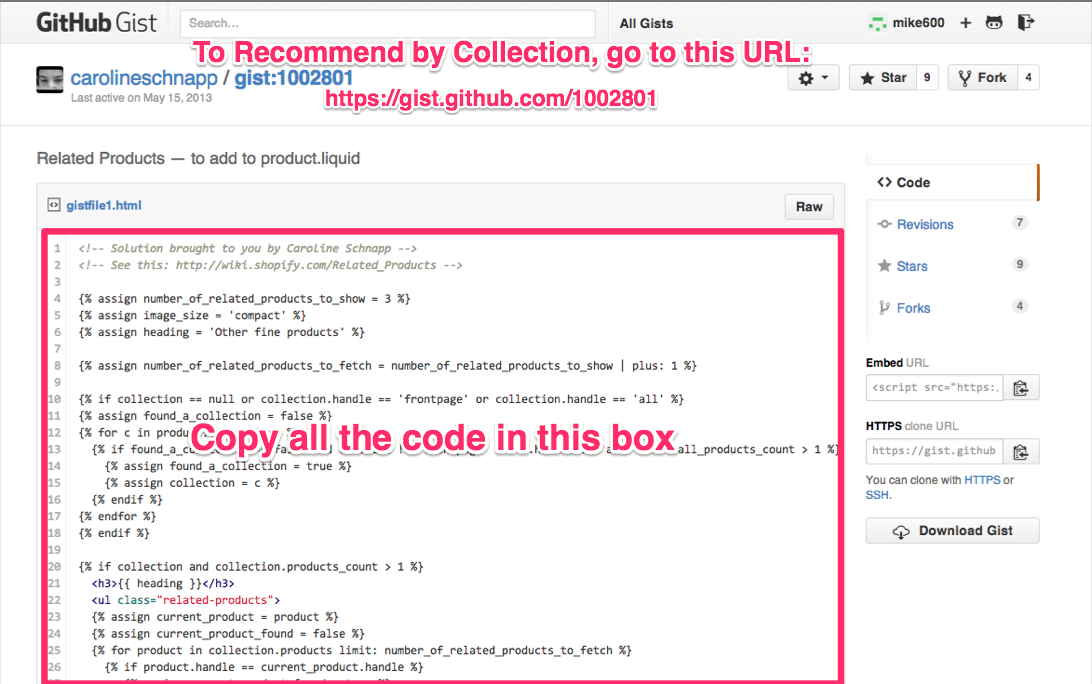Select code line number 8
Image resolution: width=1092 pixels, height=684 pixels.
[58, 366]
